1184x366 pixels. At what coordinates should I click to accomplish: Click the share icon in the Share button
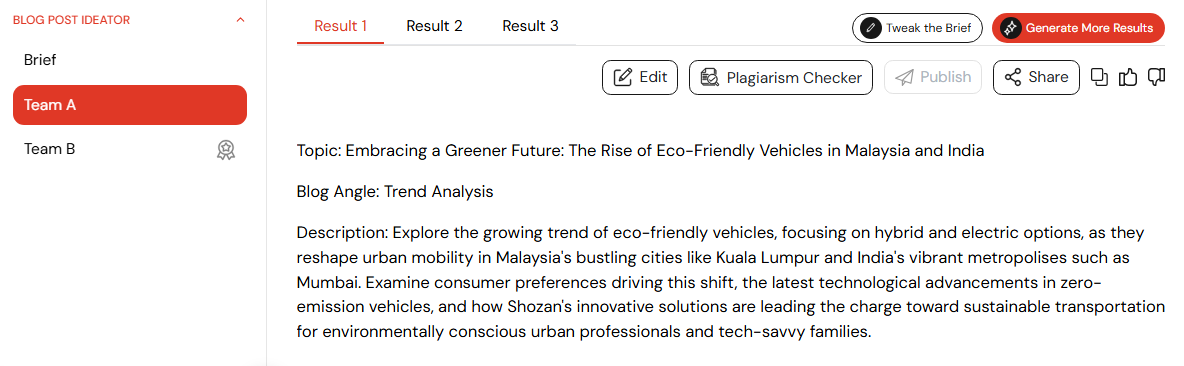pyautogui.click(x=1013, y=77)
